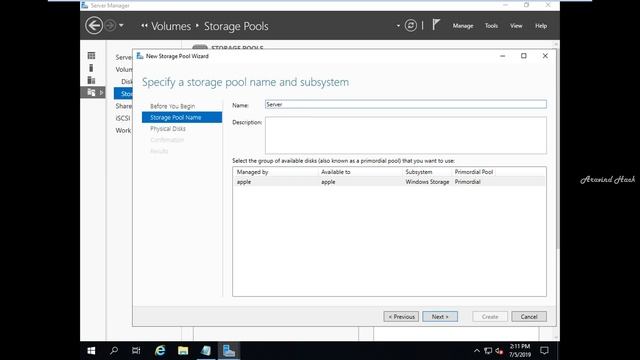Viewport: 640px width, 360px height.
Task: Maximize the New Storage Pool Wizard window
Action: 524,56
